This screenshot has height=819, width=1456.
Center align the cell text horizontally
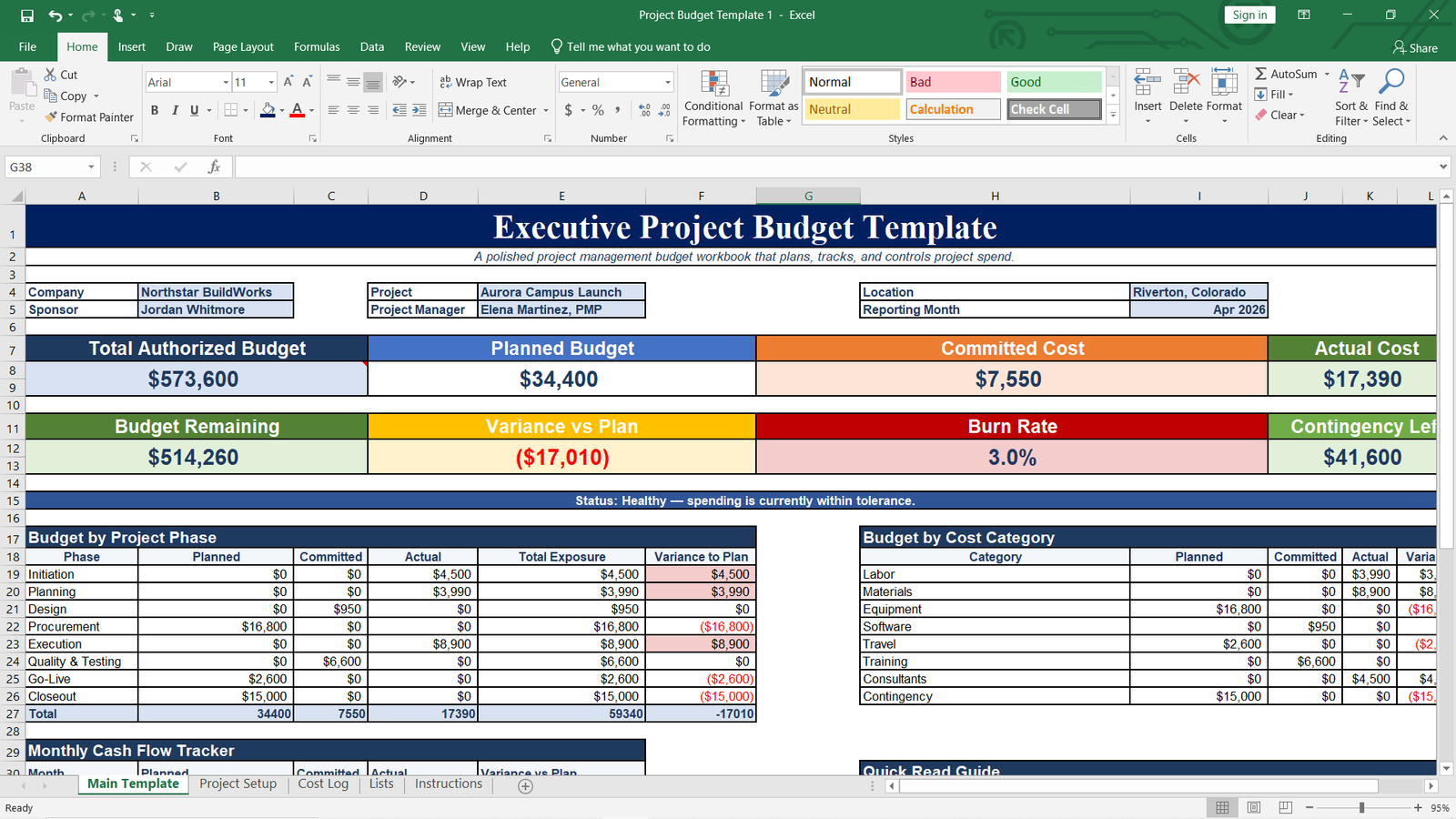click(x=353, y=110)
